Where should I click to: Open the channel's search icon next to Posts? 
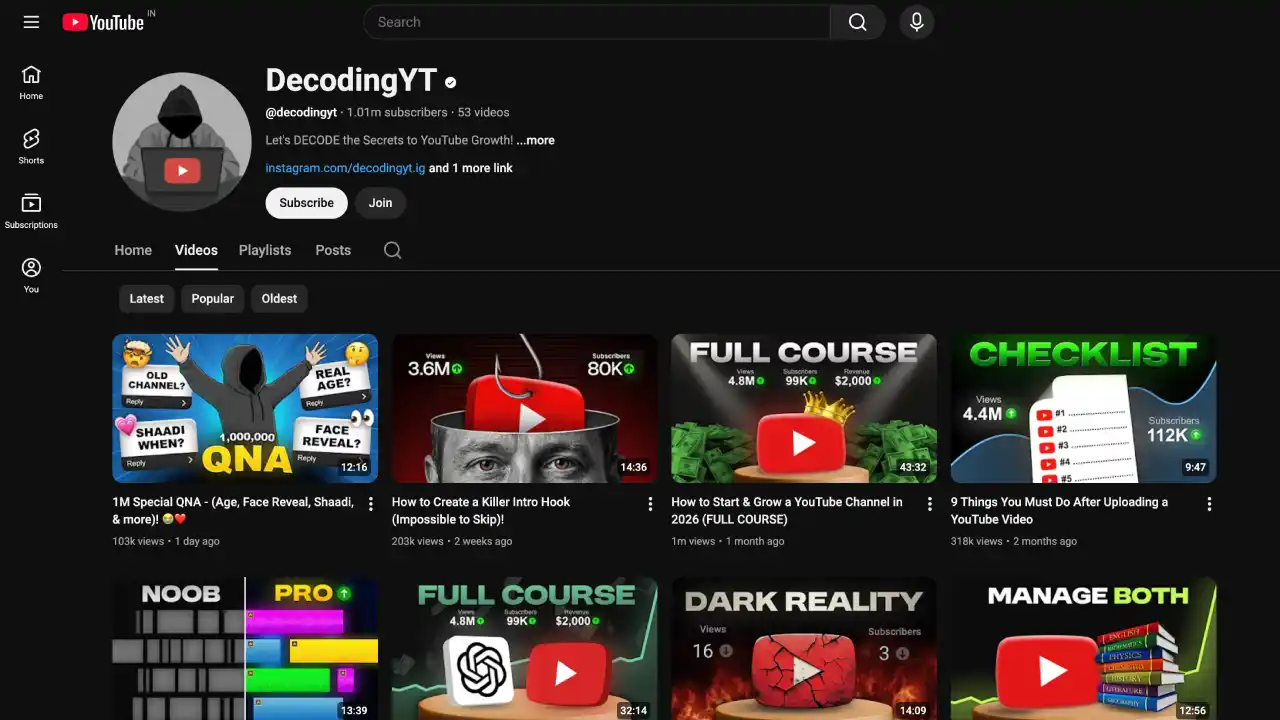(x=392, y=250)
